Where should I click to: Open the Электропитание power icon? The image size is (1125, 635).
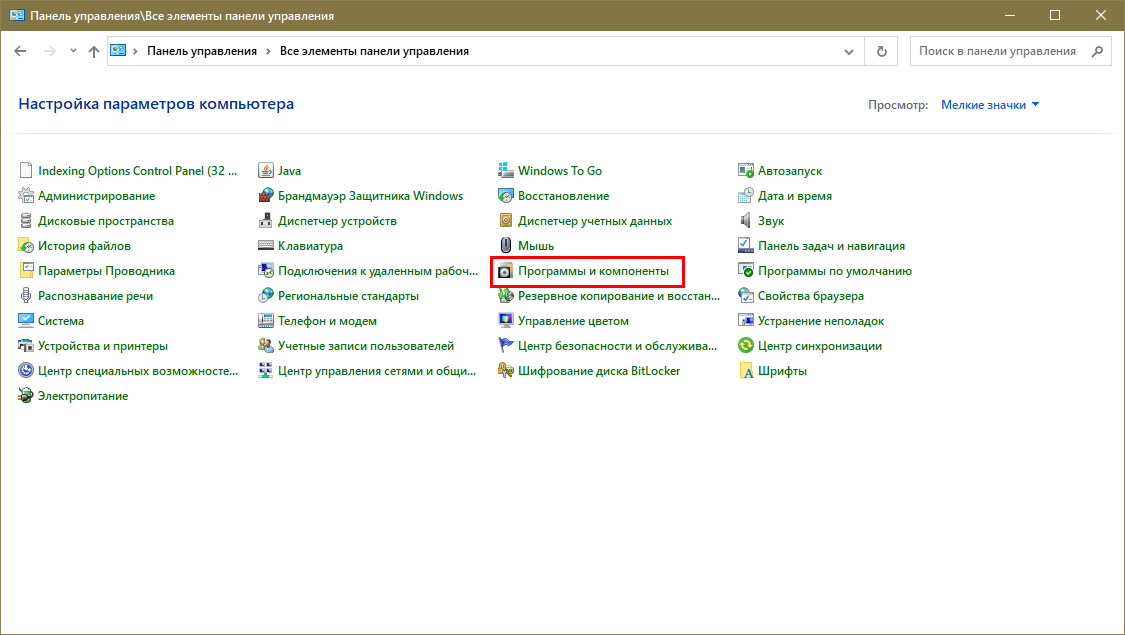26,396
